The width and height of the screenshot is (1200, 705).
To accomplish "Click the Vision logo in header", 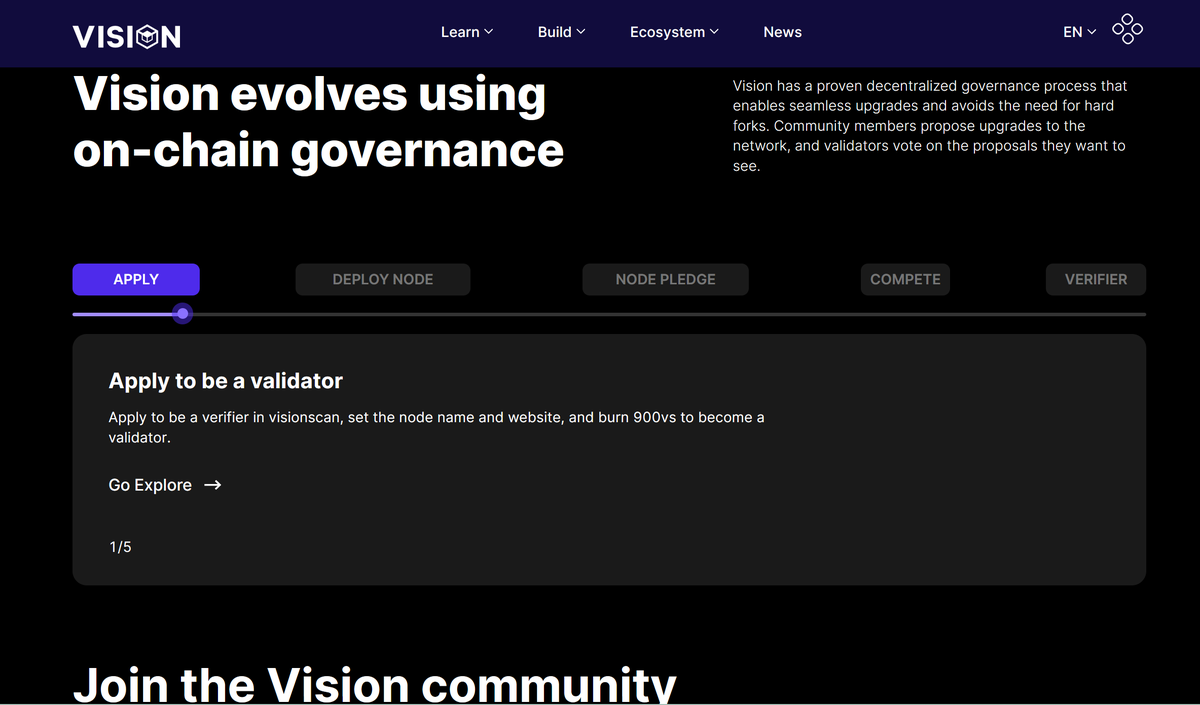I will (127, 37).
